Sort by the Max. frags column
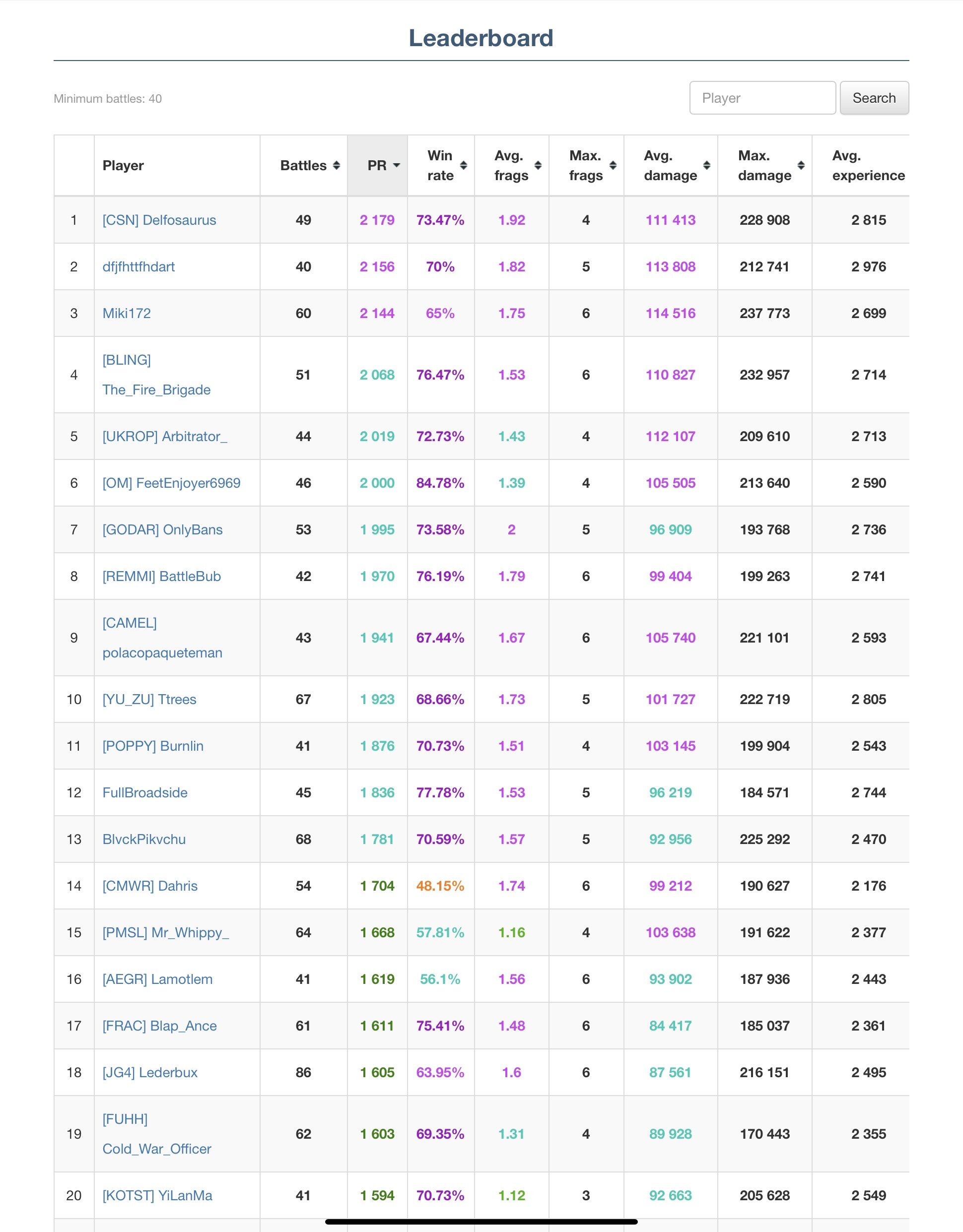 [x=613, y=165]
